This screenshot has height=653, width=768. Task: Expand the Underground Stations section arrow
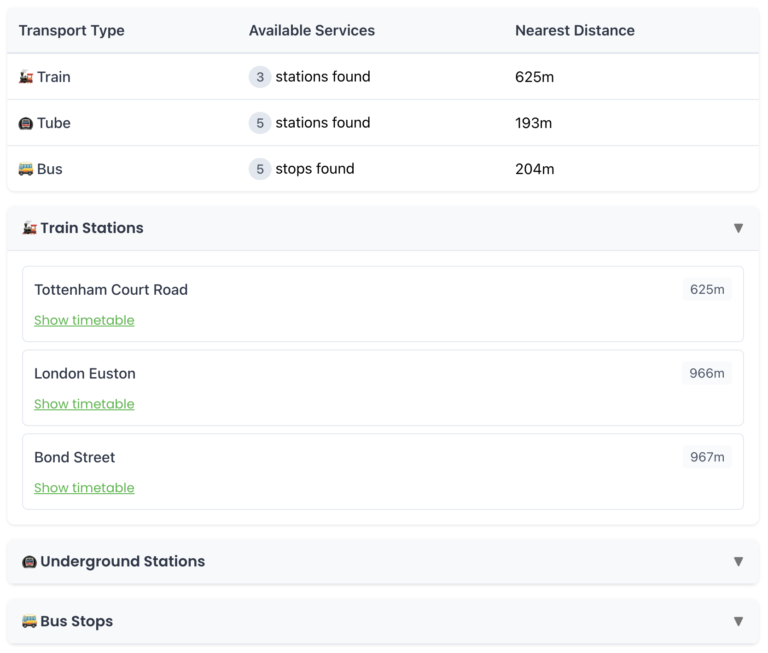click(738, 562)
